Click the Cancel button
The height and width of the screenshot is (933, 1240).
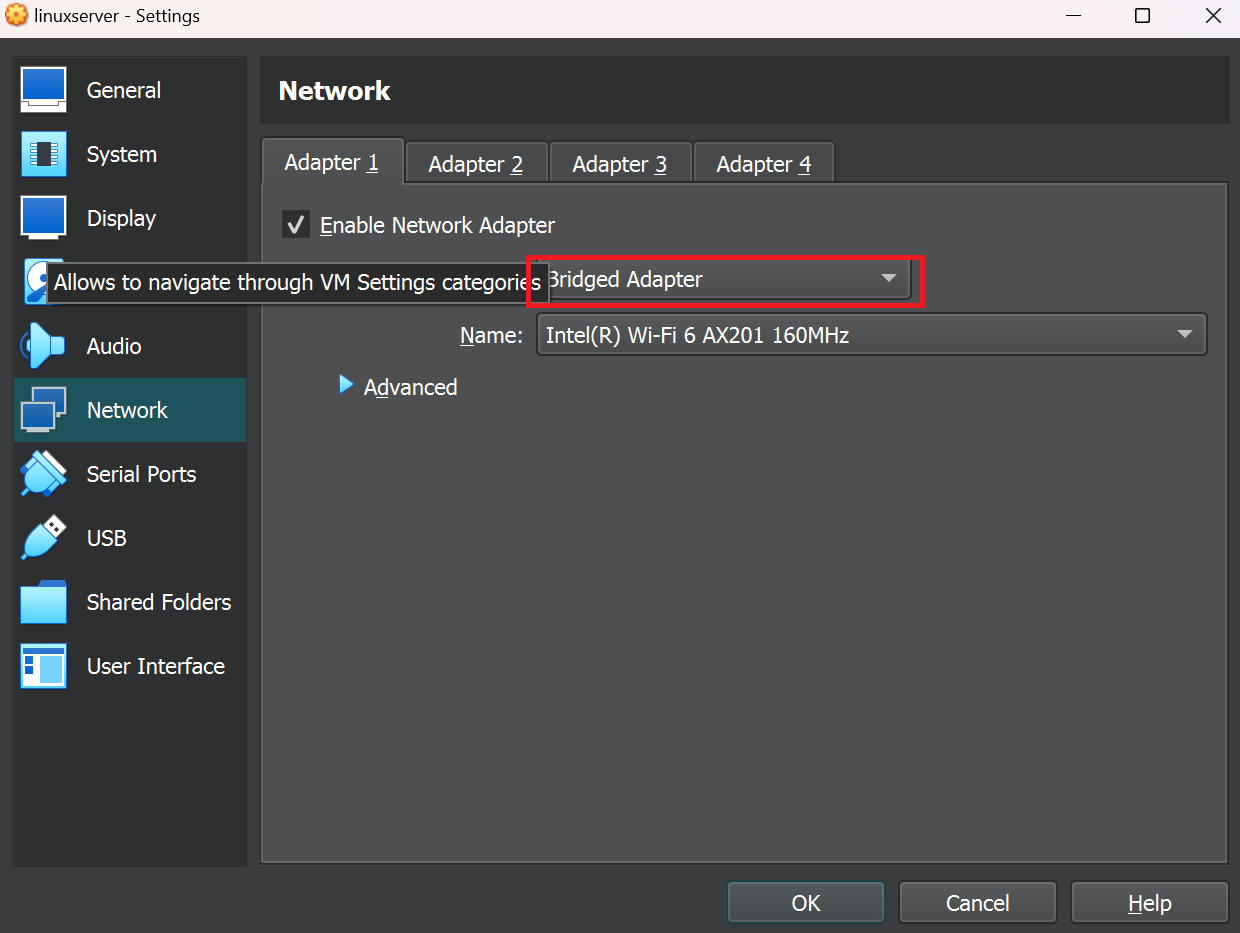978,903
